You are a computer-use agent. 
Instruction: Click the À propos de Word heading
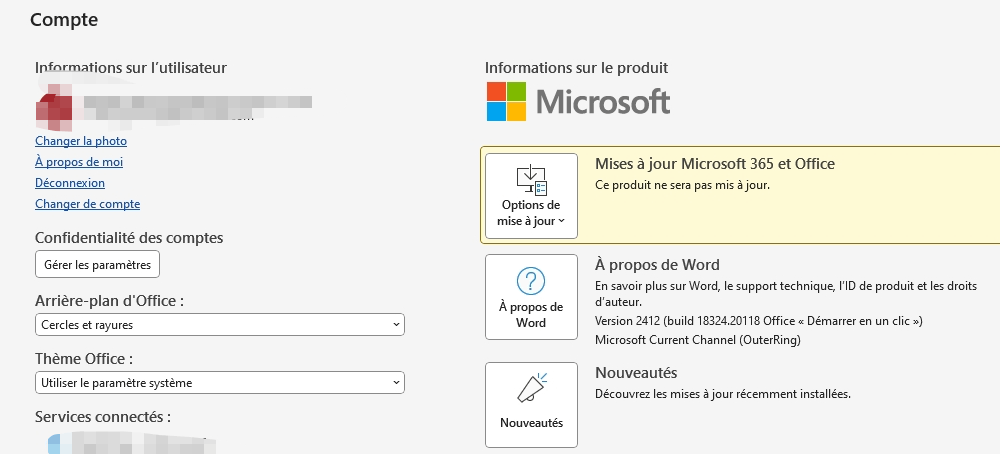coord(657,265)
